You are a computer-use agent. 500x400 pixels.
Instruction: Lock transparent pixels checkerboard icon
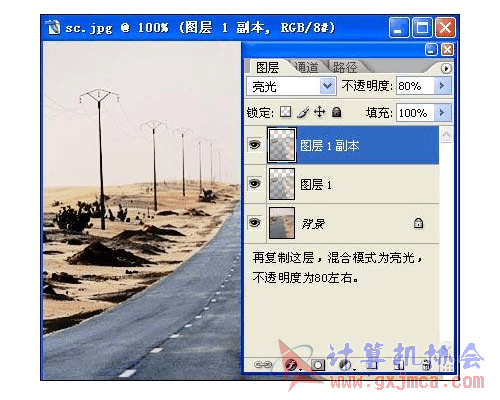tap(285, 112)
